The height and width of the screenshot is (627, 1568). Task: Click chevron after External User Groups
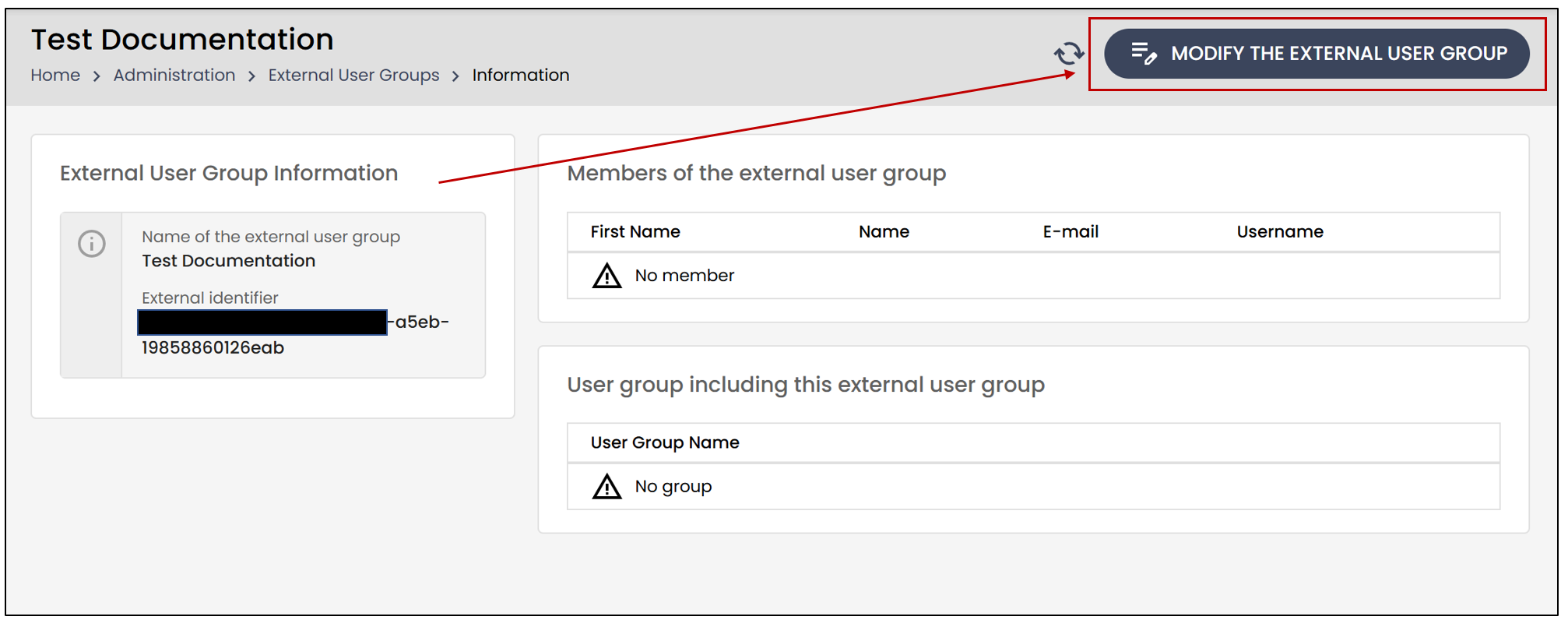(455, 76)
